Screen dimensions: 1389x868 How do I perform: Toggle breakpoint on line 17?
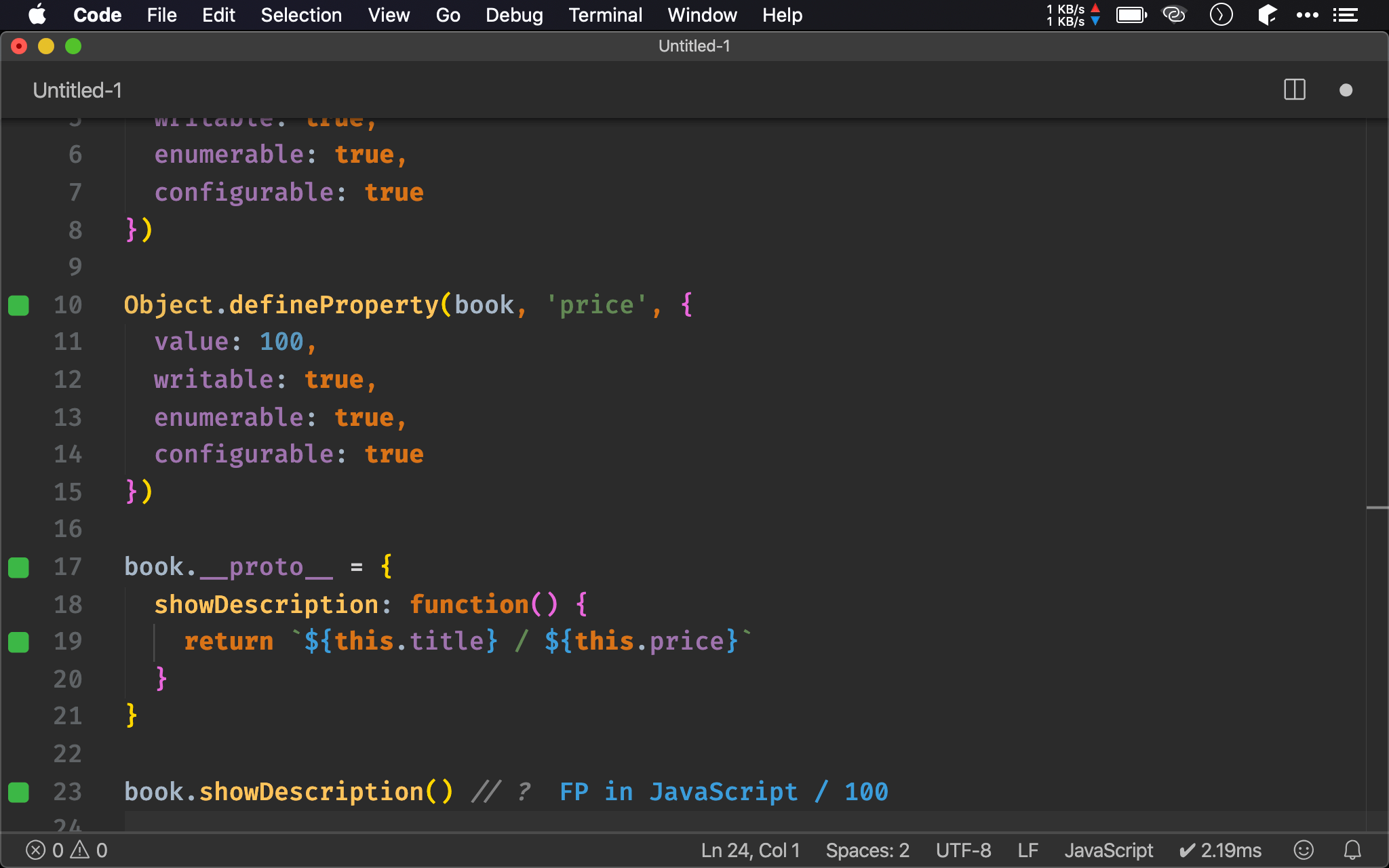[x=22, y=566]
